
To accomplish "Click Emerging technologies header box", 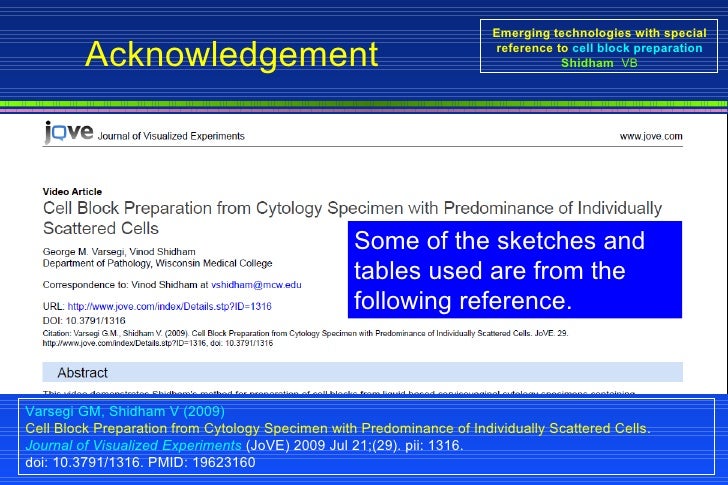I will [599, 46].
